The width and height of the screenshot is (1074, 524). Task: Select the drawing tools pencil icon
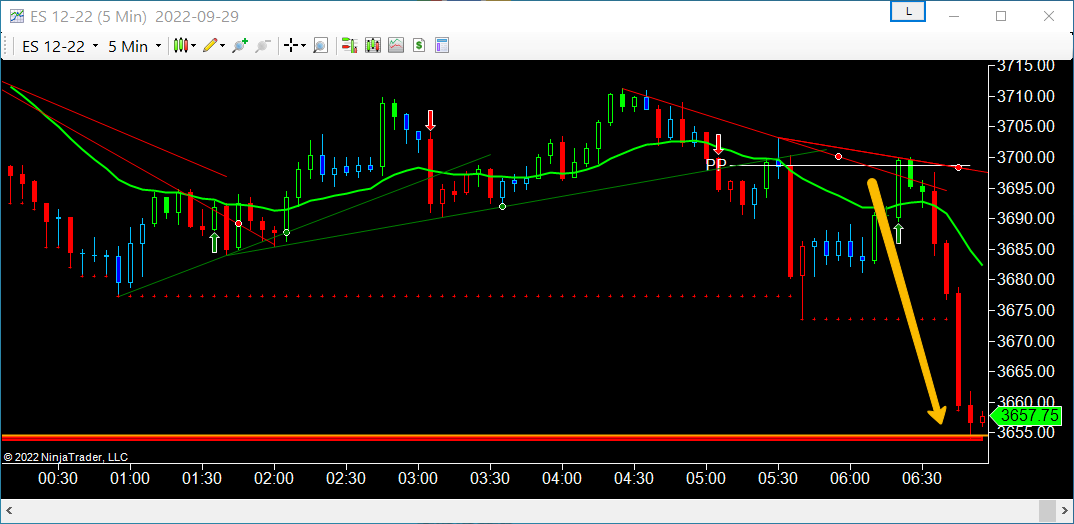pyautogui.click(x=210, y=46)
